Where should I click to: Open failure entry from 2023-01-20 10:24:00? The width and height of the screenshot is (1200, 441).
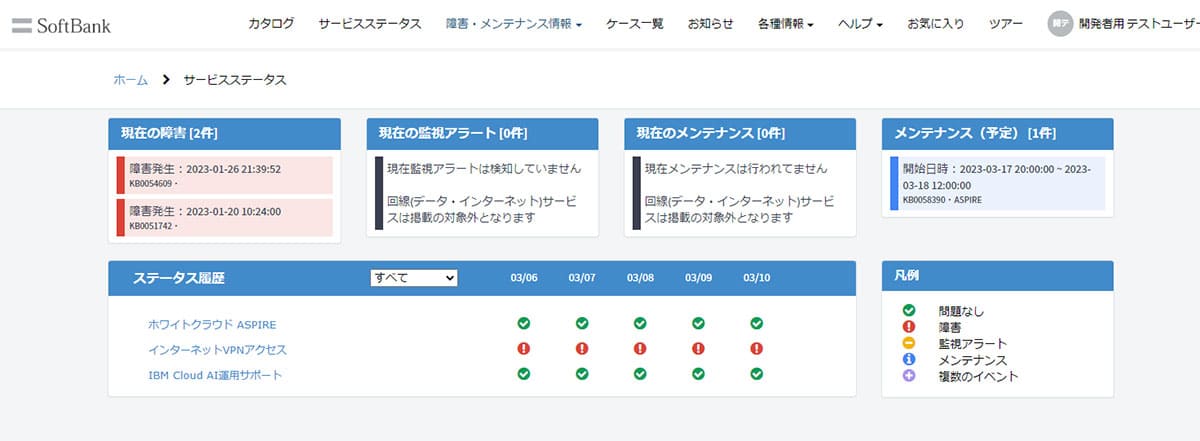coord(225,218)
